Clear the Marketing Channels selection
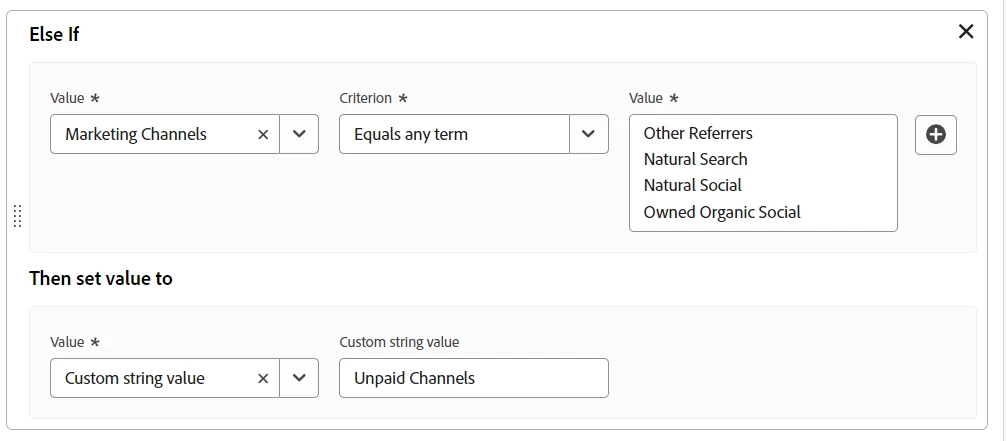Viewport: 1007px width, 441px height. click(x=263, y=135)
